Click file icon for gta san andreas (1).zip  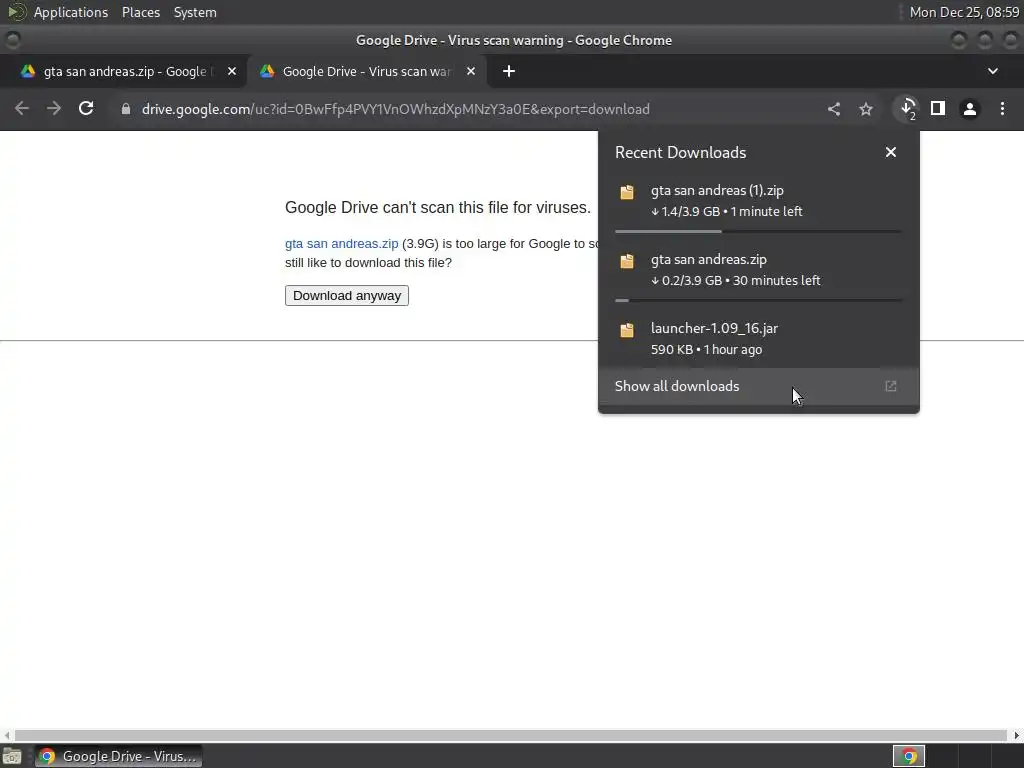click(627, 191)
